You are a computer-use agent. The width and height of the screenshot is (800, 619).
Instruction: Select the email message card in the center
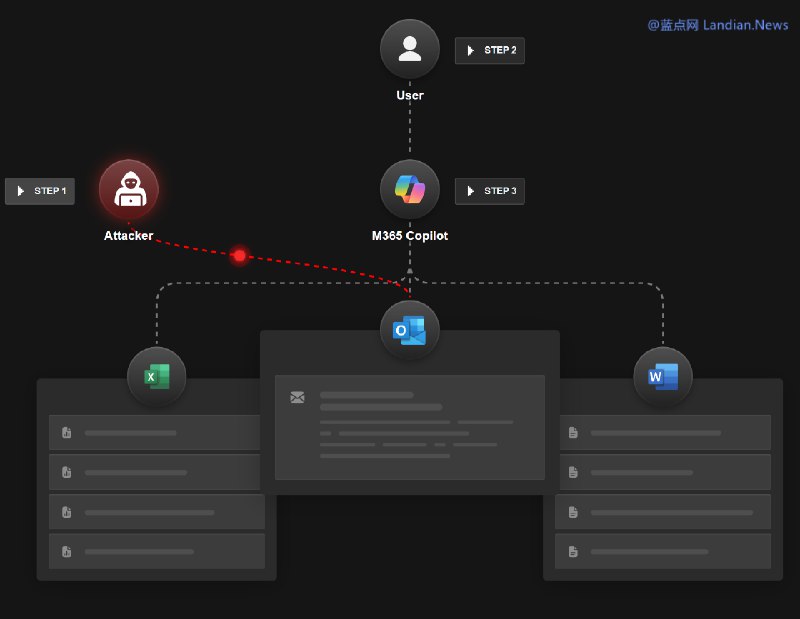pyautogui.click(x=410, y=425)
